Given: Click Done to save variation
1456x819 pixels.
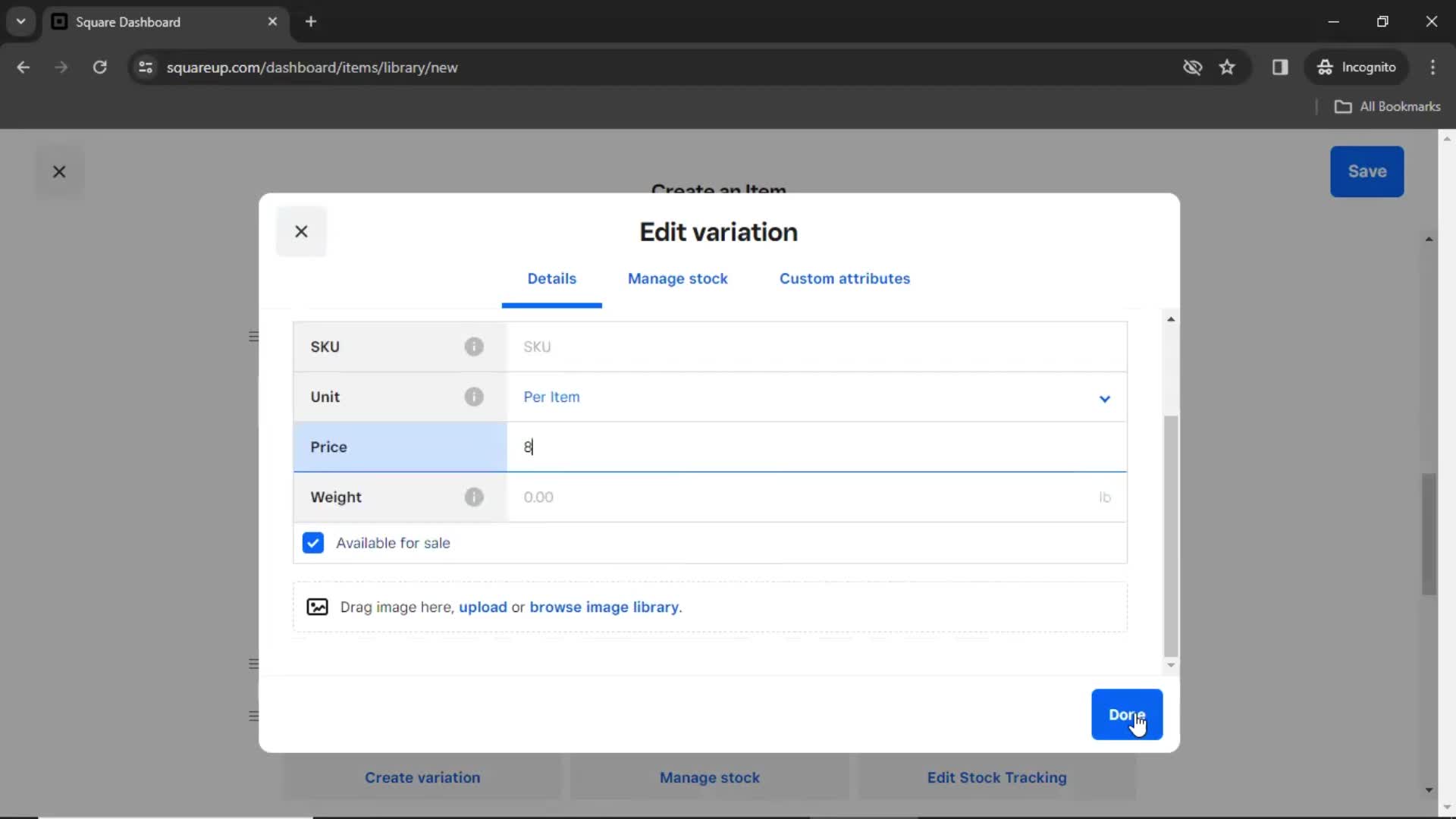Looking at the screenshot, I should [1127, 714].
